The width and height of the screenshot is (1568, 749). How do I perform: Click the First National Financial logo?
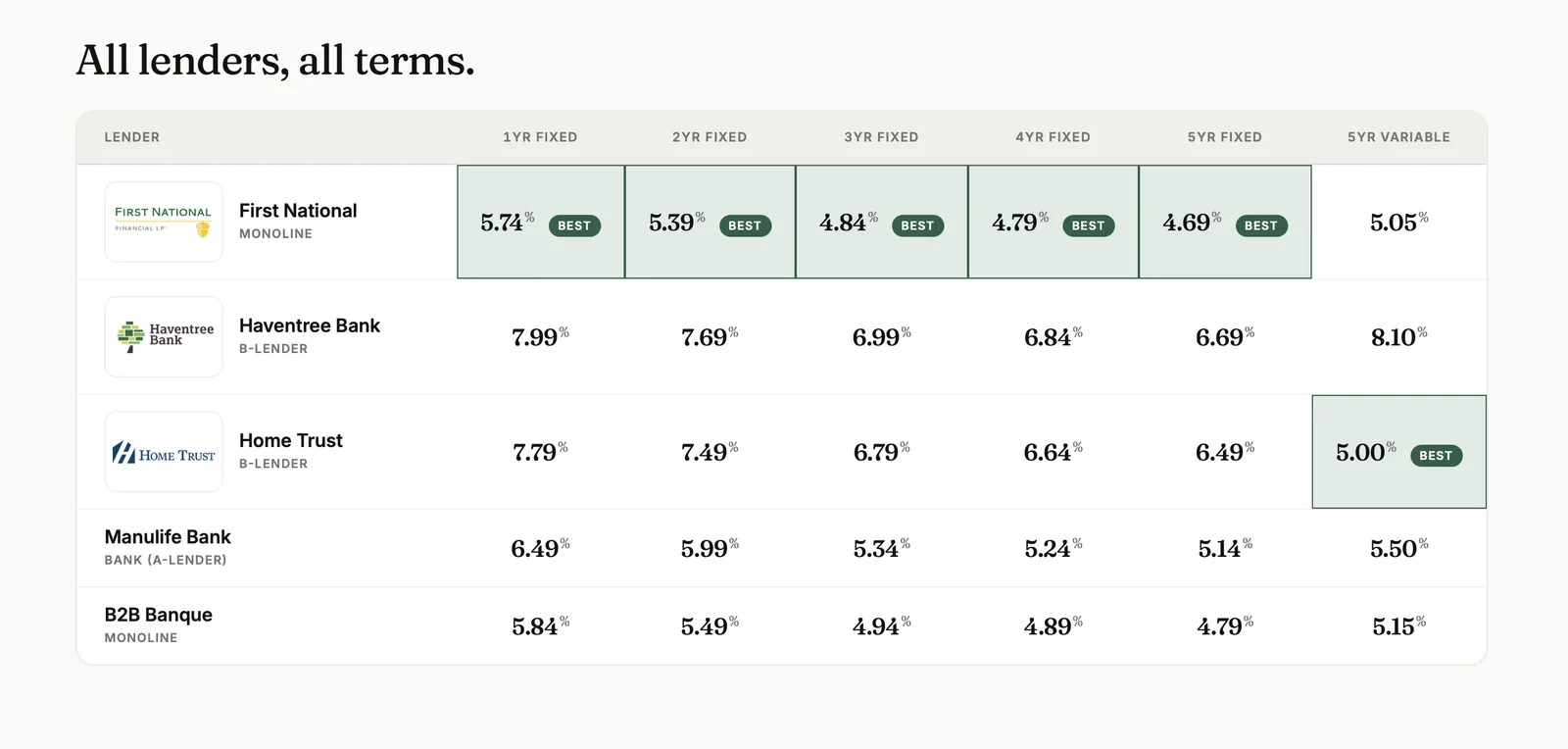pyautogui.click(x=164, y=222)
